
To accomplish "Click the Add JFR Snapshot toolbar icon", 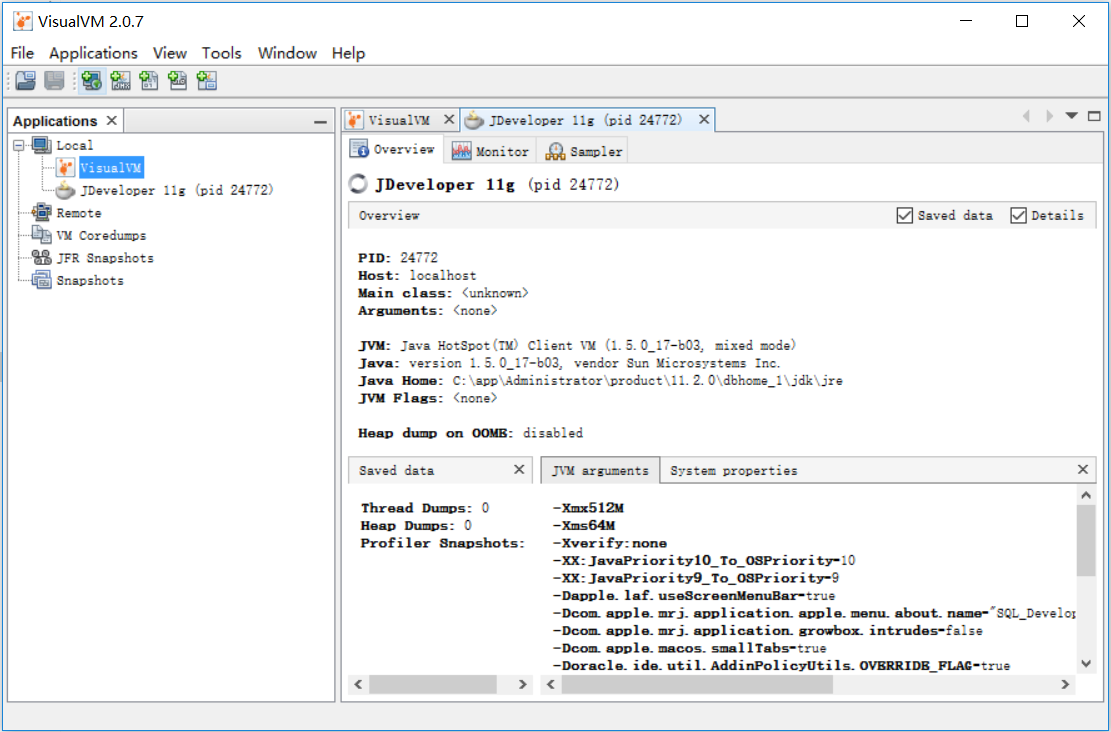I will tap(177, 81).
